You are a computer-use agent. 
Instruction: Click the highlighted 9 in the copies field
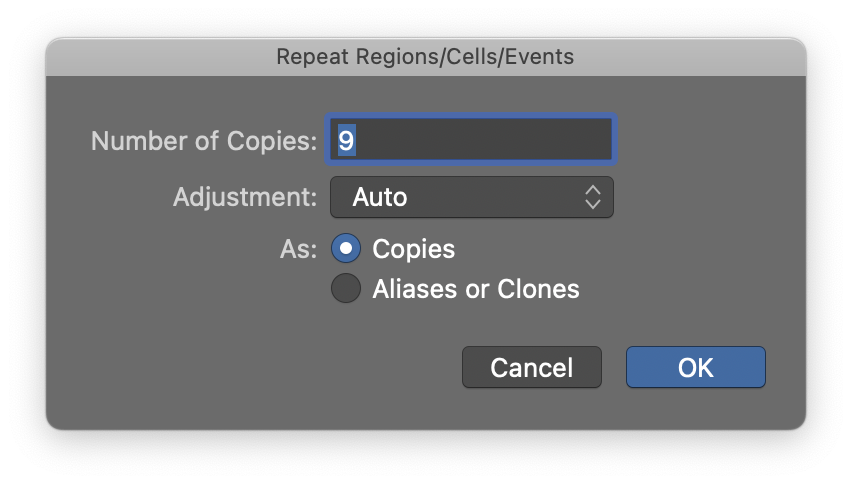point(346,140)
